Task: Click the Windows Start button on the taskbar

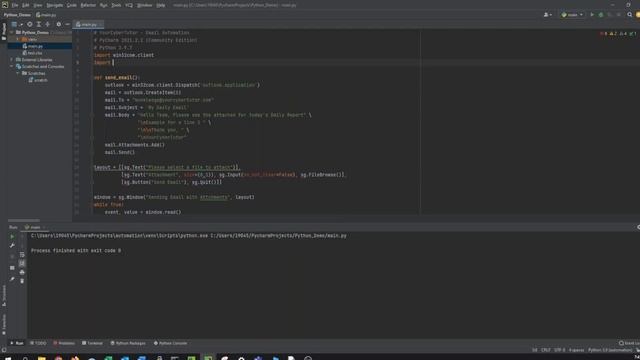Action: (x=8, y=358)
